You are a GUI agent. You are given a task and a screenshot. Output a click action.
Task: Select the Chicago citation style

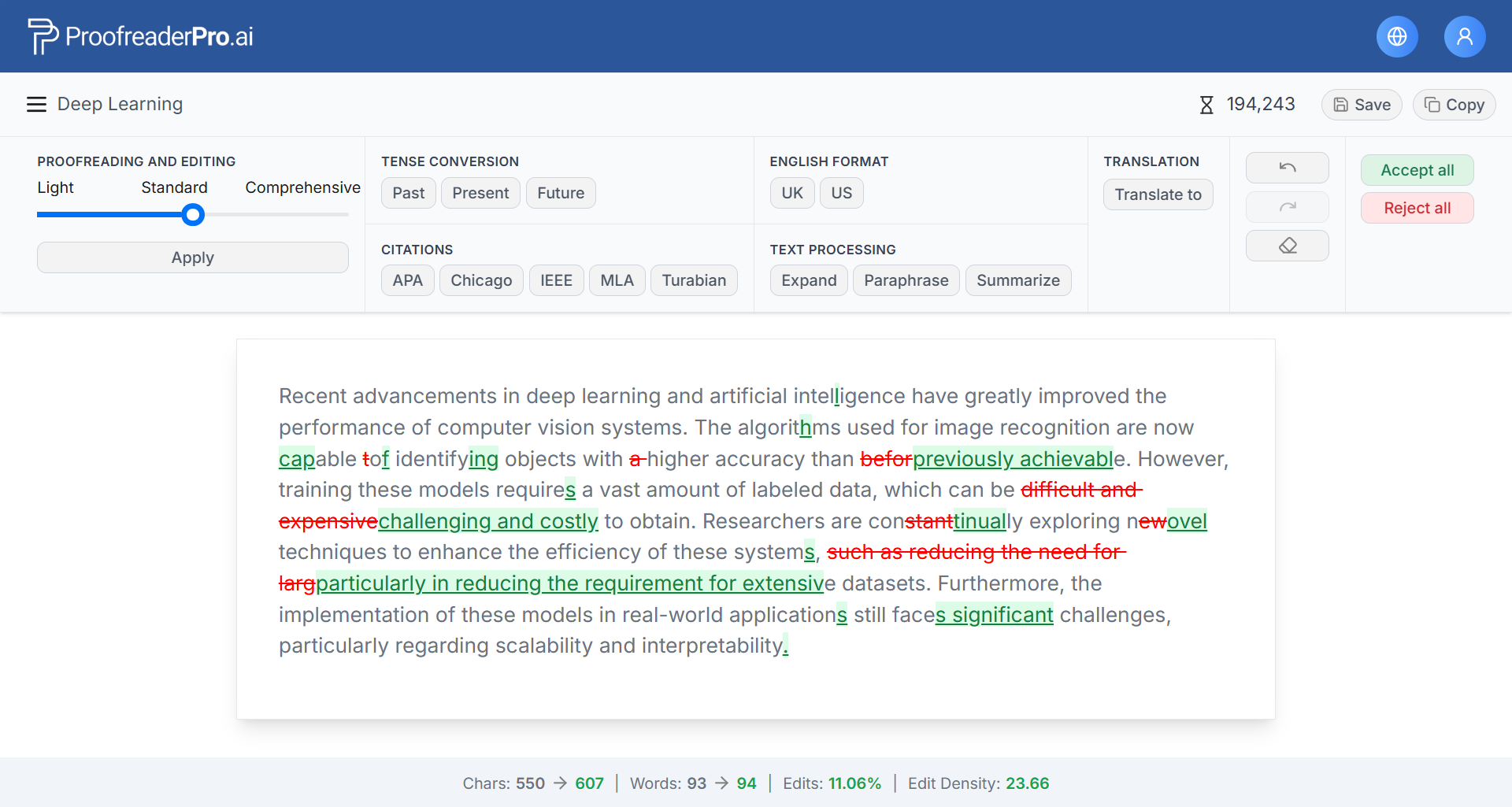point(480,280)
